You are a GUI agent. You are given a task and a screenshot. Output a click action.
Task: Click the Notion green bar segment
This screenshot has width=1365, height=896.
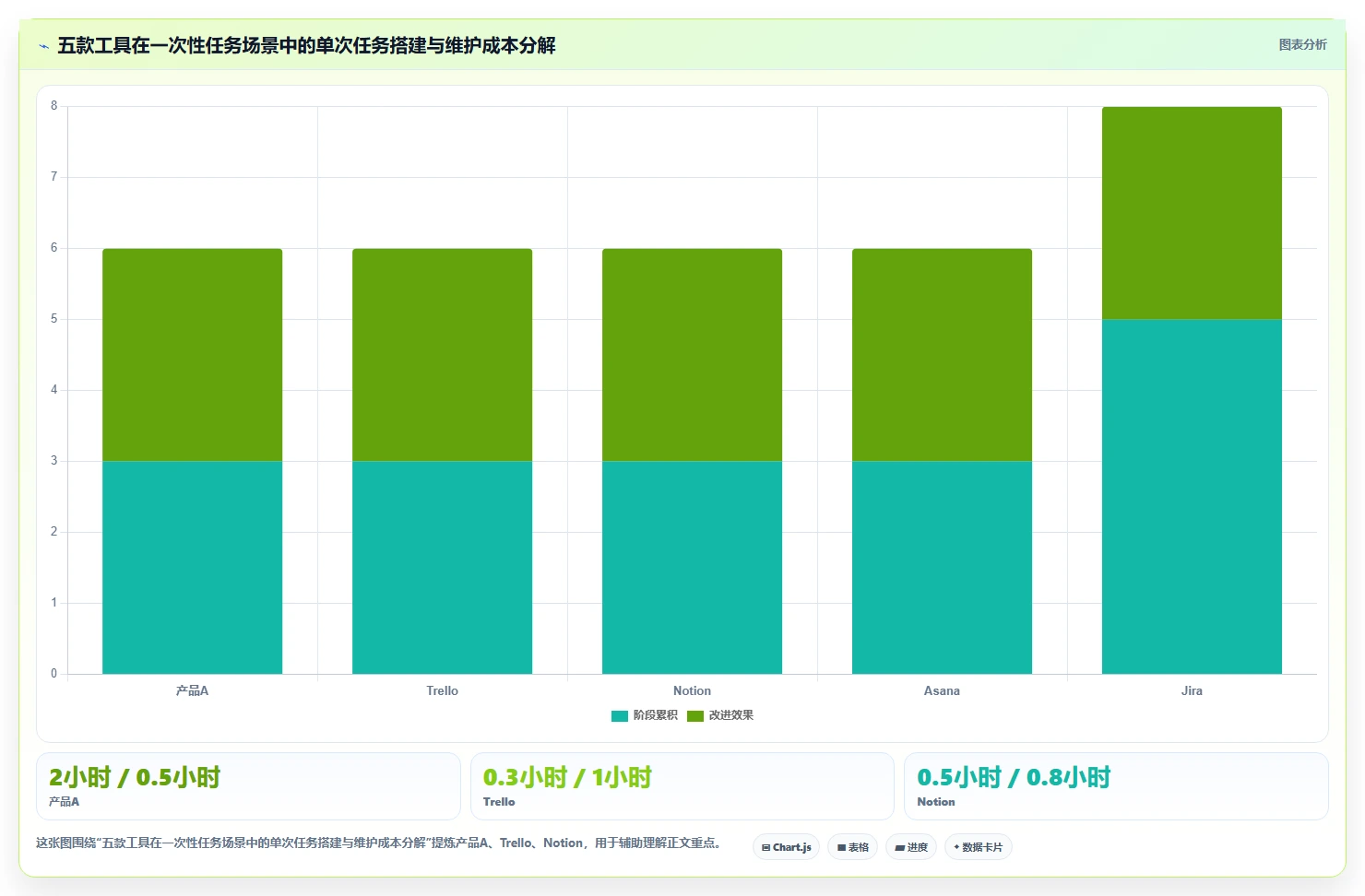[692, 355]
